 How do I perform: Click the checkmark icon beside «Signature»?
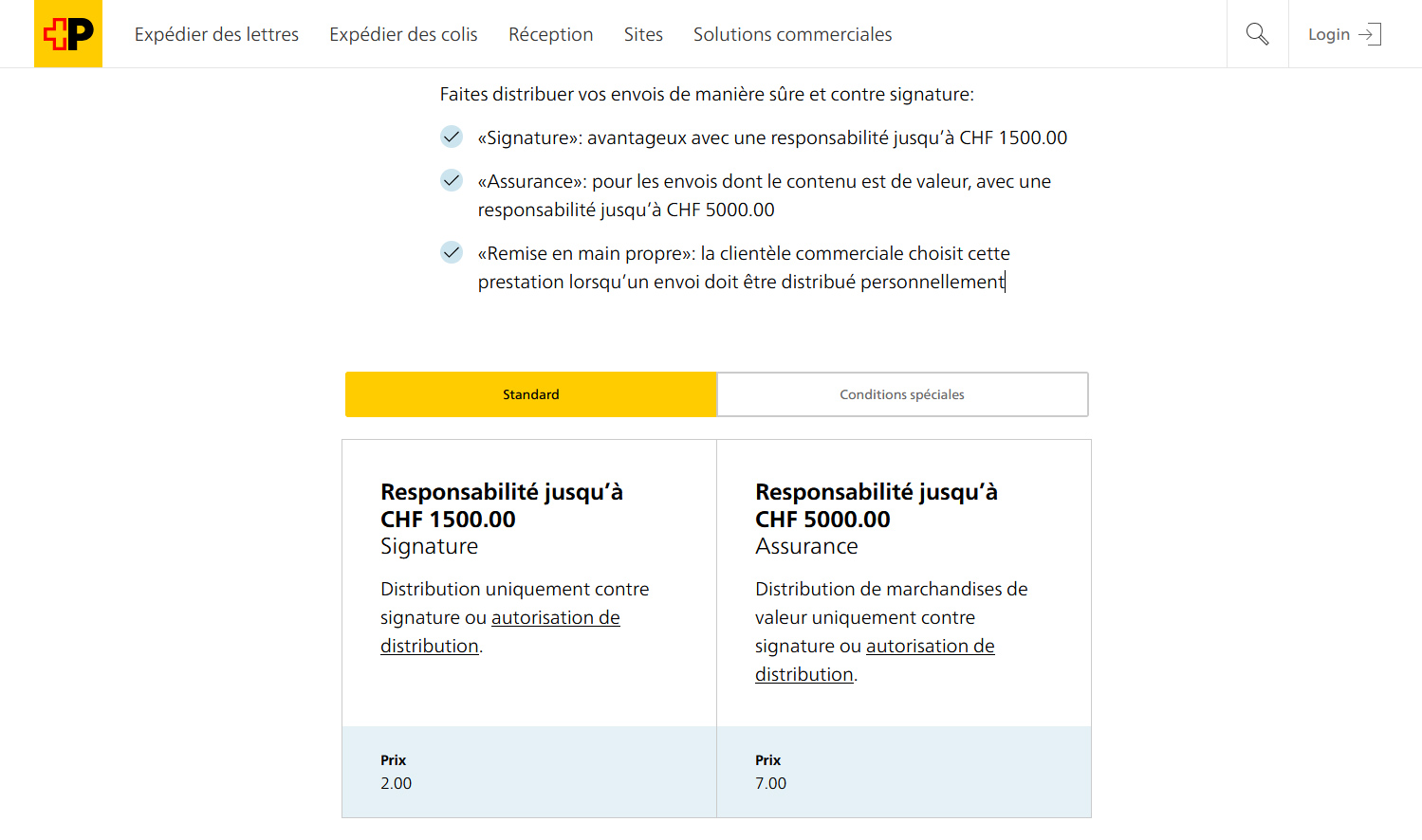coord(452,137)
